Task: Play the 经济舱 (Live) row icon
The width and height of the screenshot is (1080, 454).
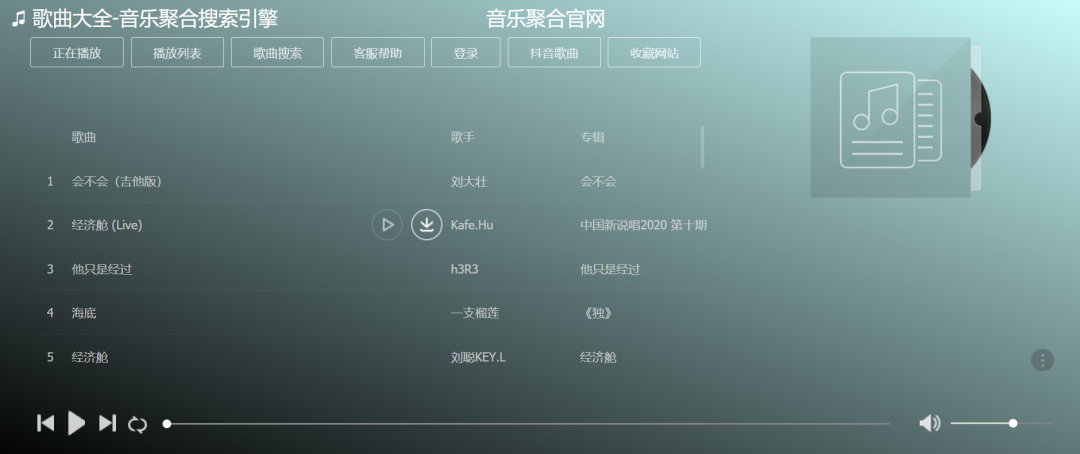Action: (x=387, y=225)
